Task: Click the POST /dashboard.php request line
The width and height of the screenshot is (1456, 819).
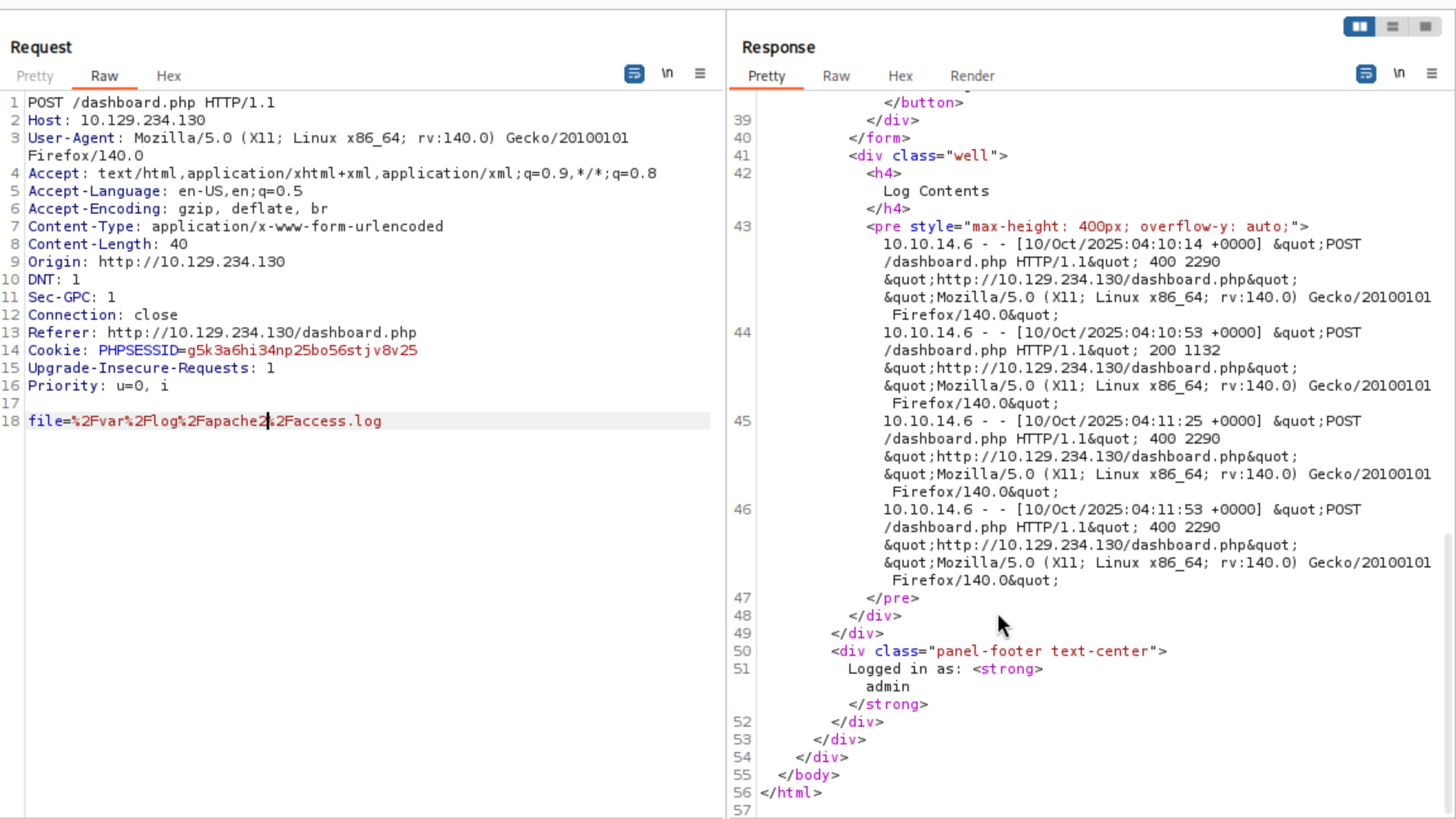Action: [x=151, y=102]
